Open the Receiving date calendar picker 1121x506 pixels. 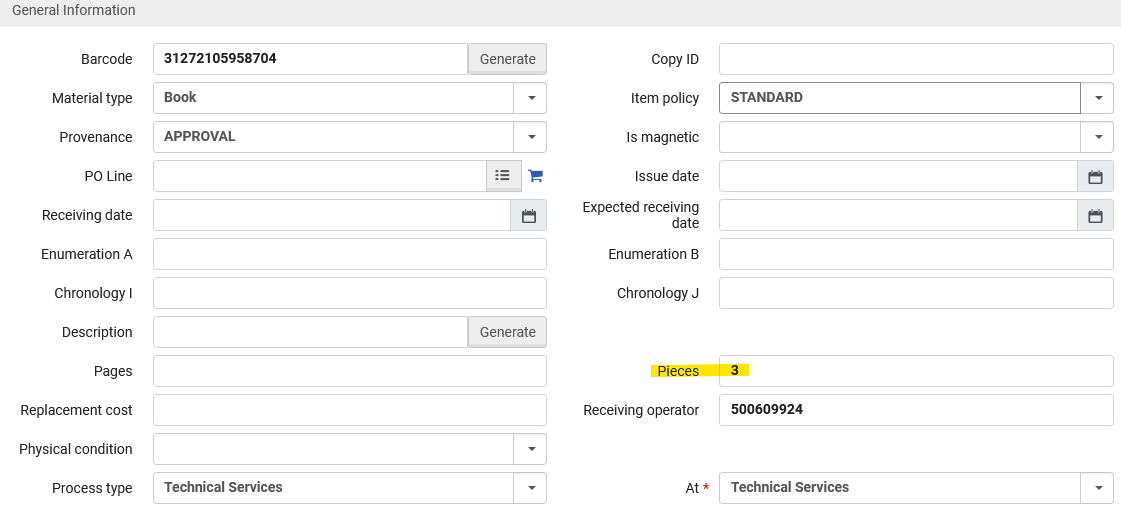pos(529,215)
